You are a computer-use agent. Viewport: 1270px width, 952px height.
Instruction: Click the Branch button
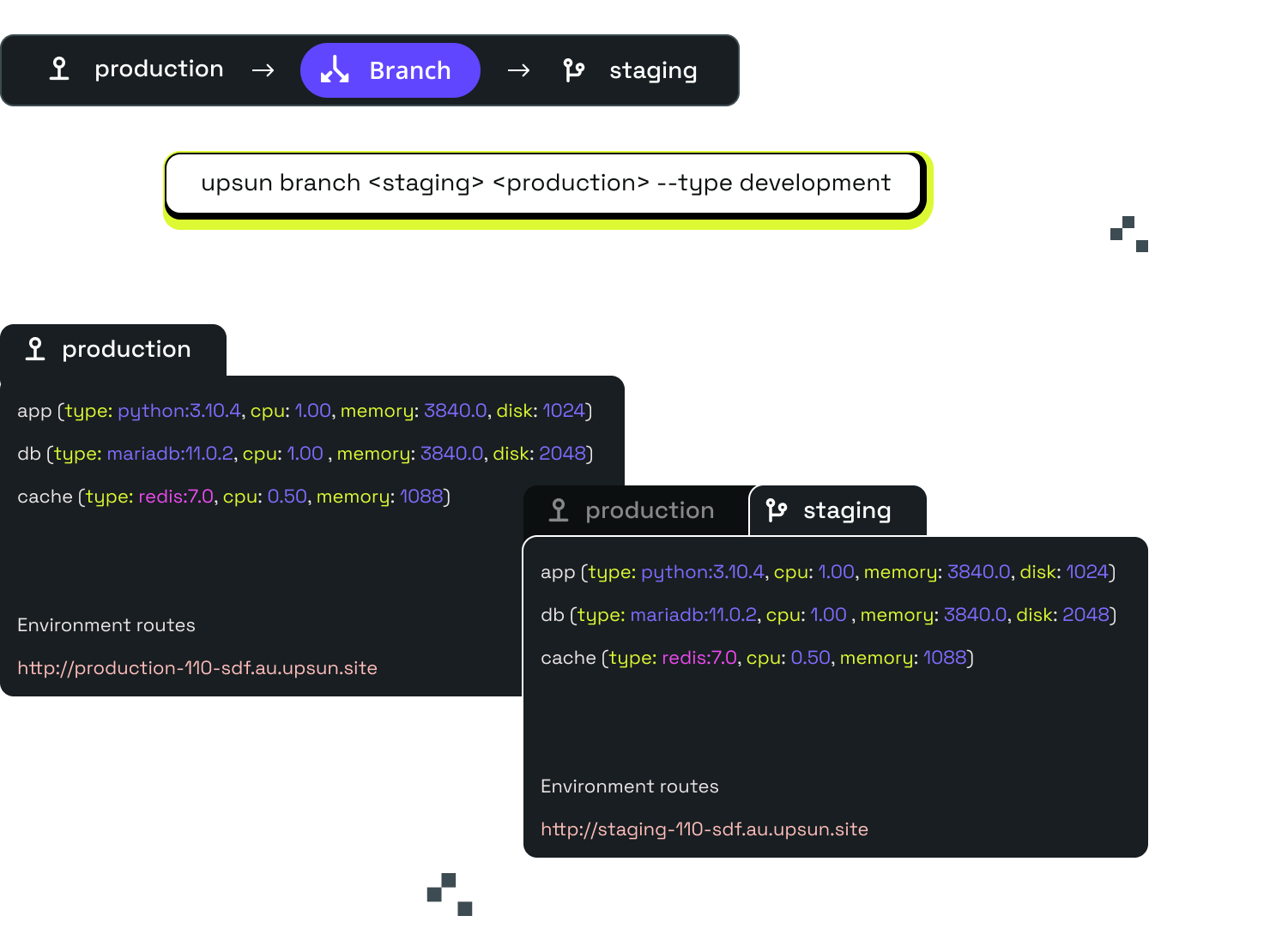click(390, 70)
